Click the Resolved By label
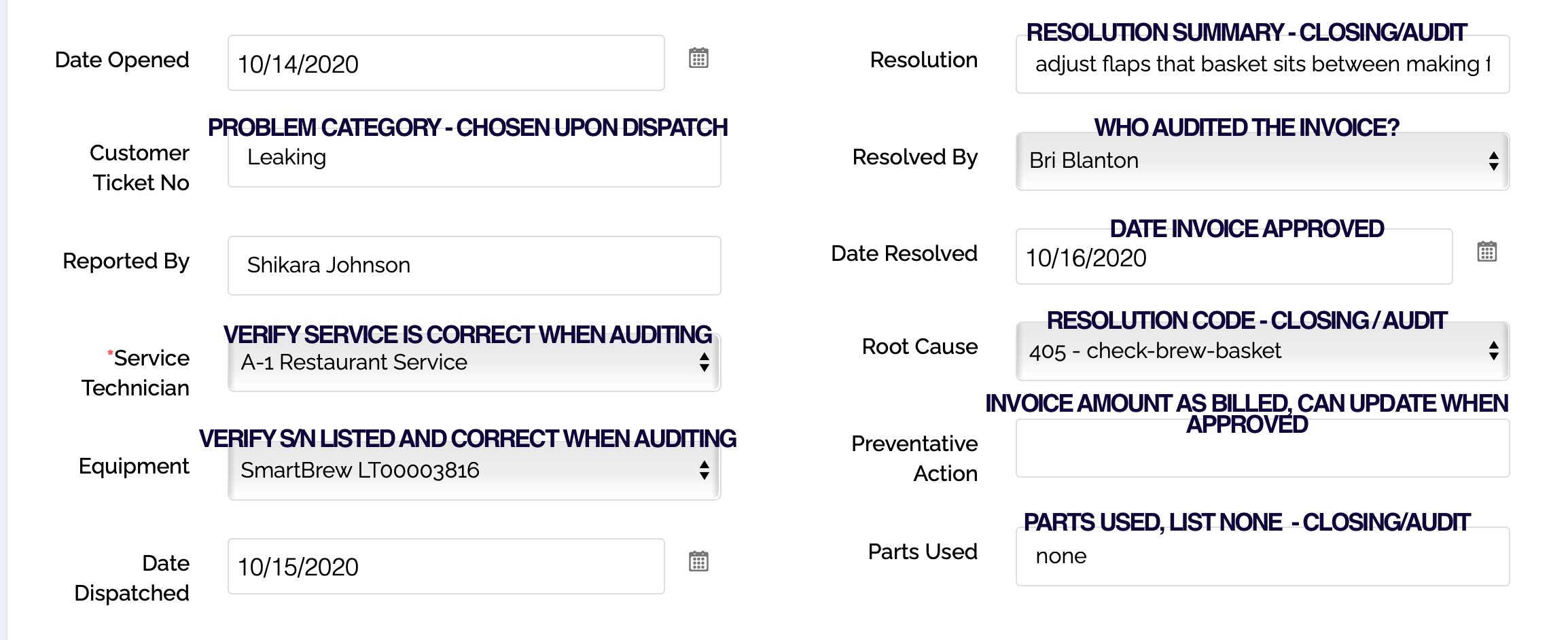Image resolution: width=1568 pixels, height=640 pixels. click(914, 157)
